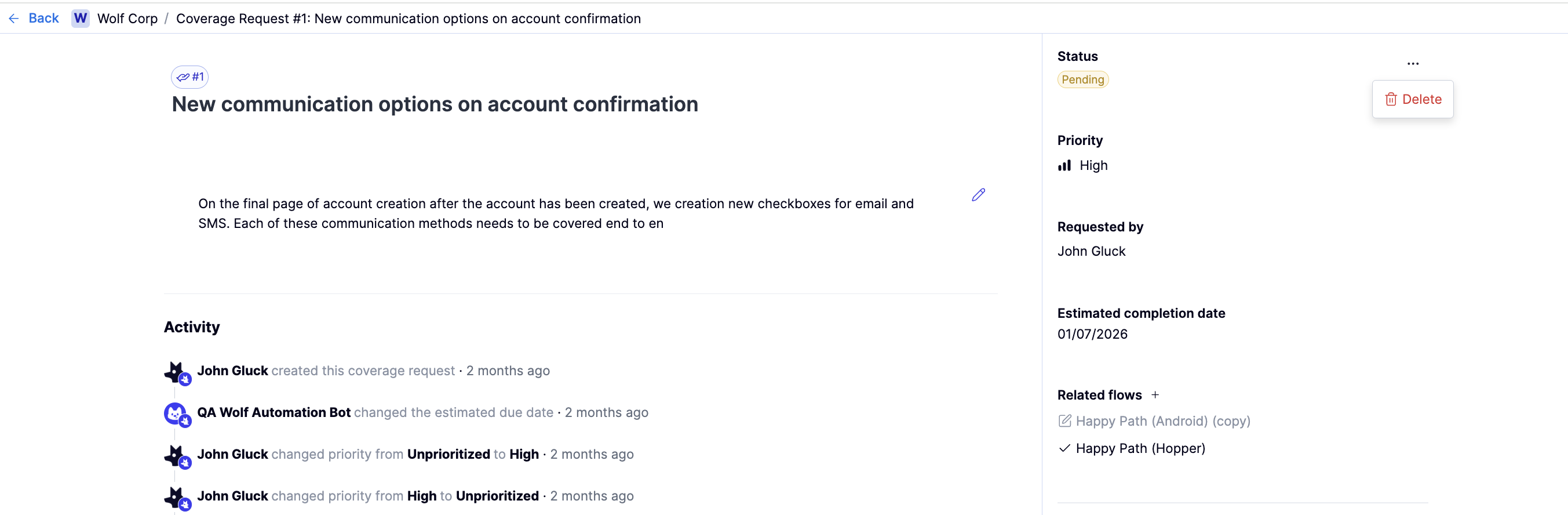Click the pencil edit description icon

pyautogui.click(x=978, y=195)
